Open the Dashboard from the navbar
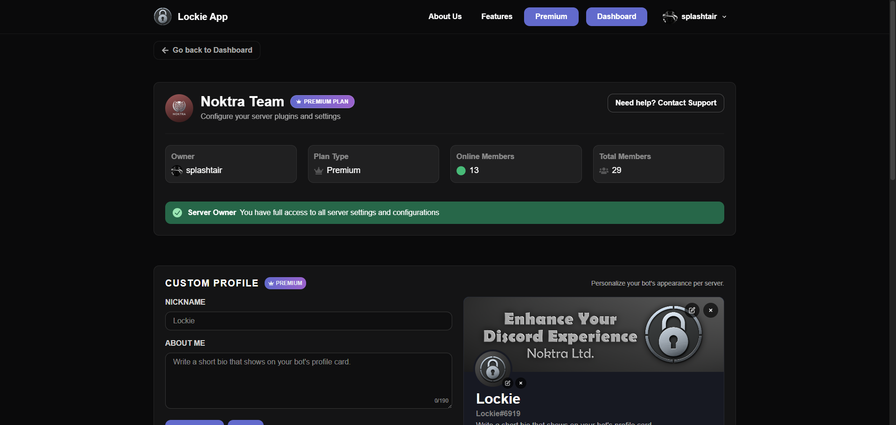The height and width of the screenshot is (425, 896). coord(616,16)
